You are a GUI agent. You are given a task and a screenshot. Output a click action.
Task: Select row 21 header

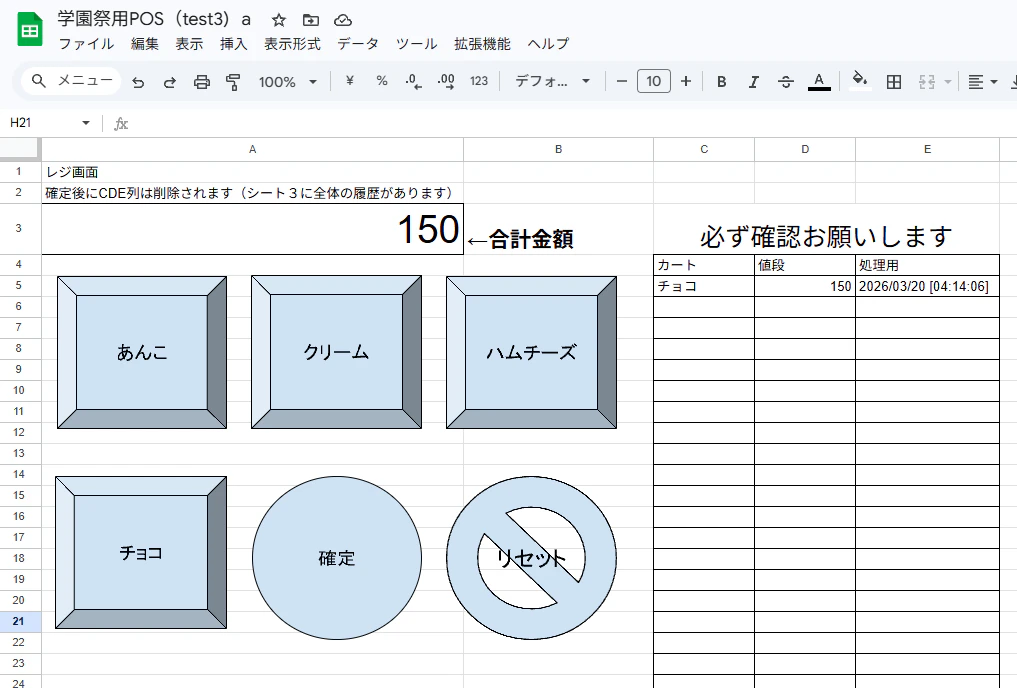19,621
